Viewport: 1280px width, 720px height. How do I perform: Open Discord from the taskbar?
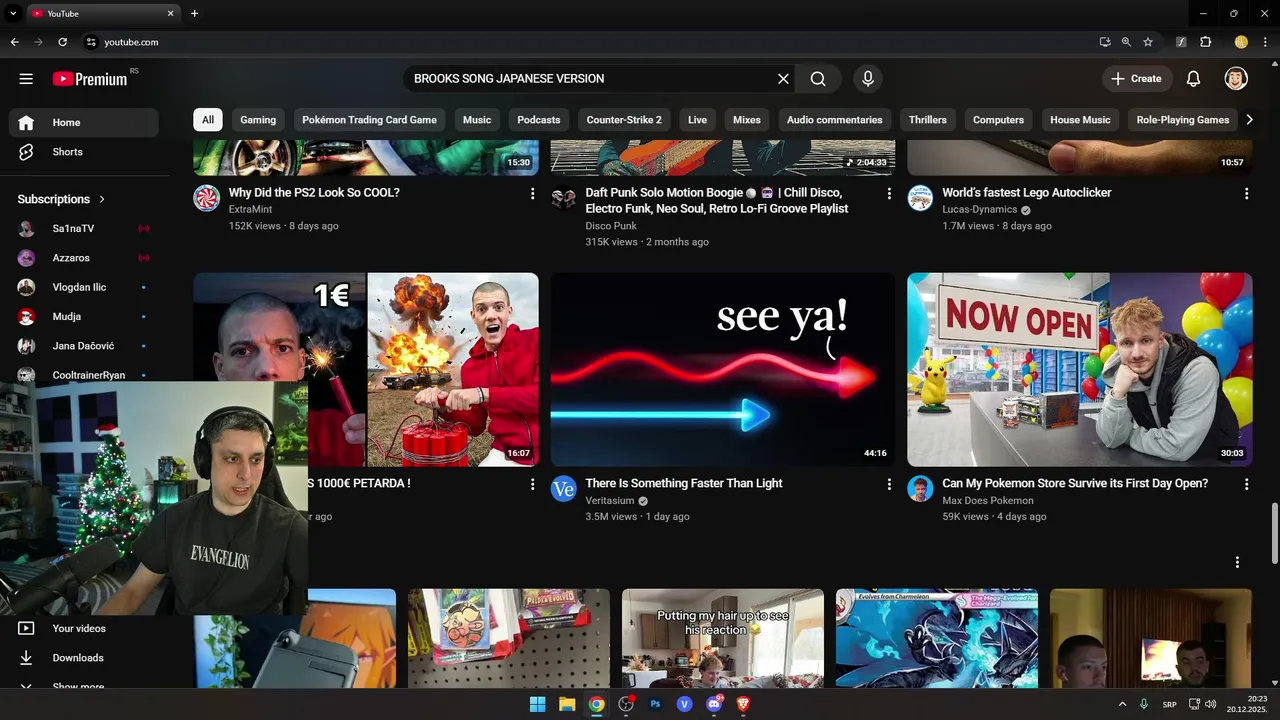click(x=714, y=704)
